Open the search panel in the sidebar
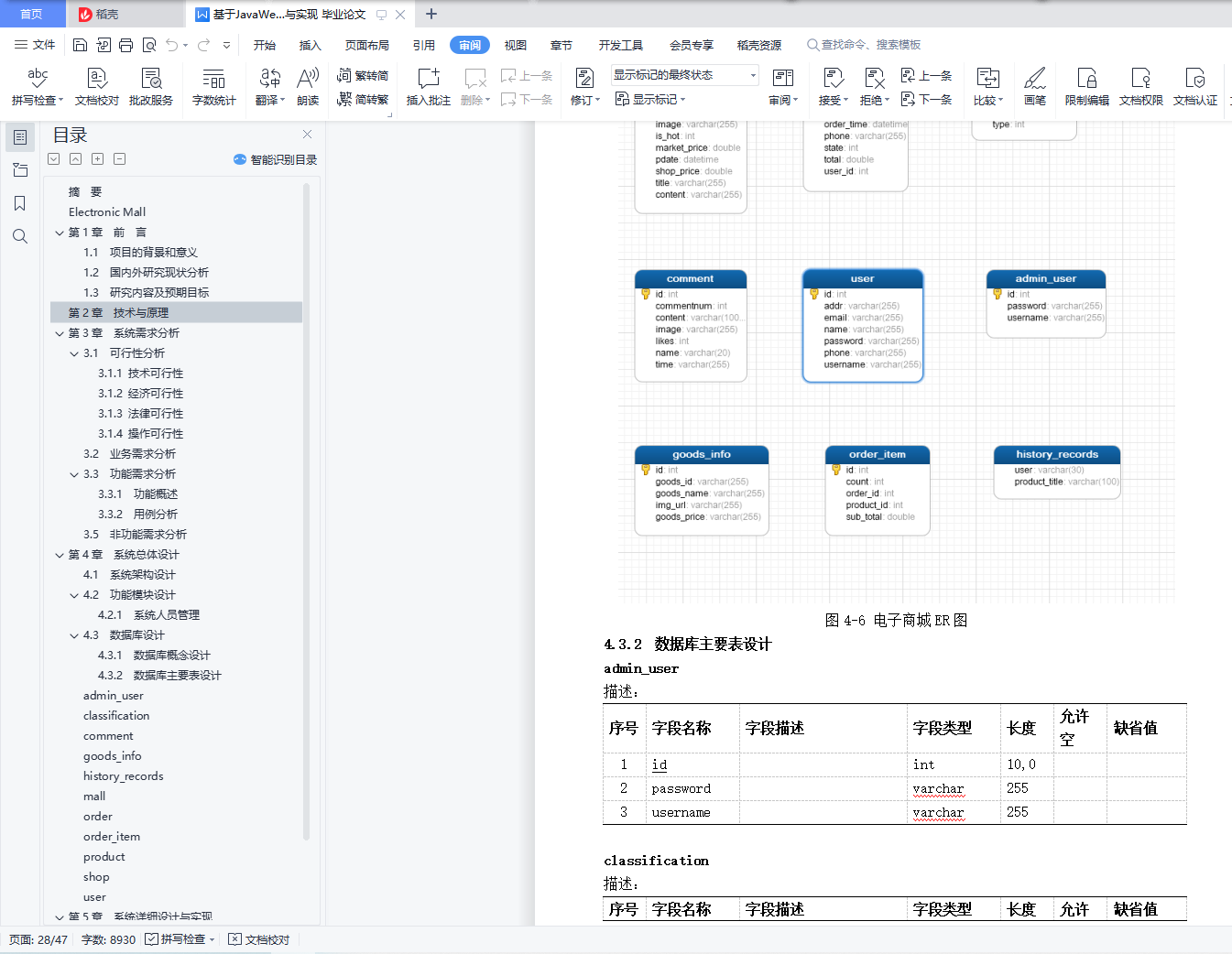Screen dimensions: 1232x954 (20, 236)
